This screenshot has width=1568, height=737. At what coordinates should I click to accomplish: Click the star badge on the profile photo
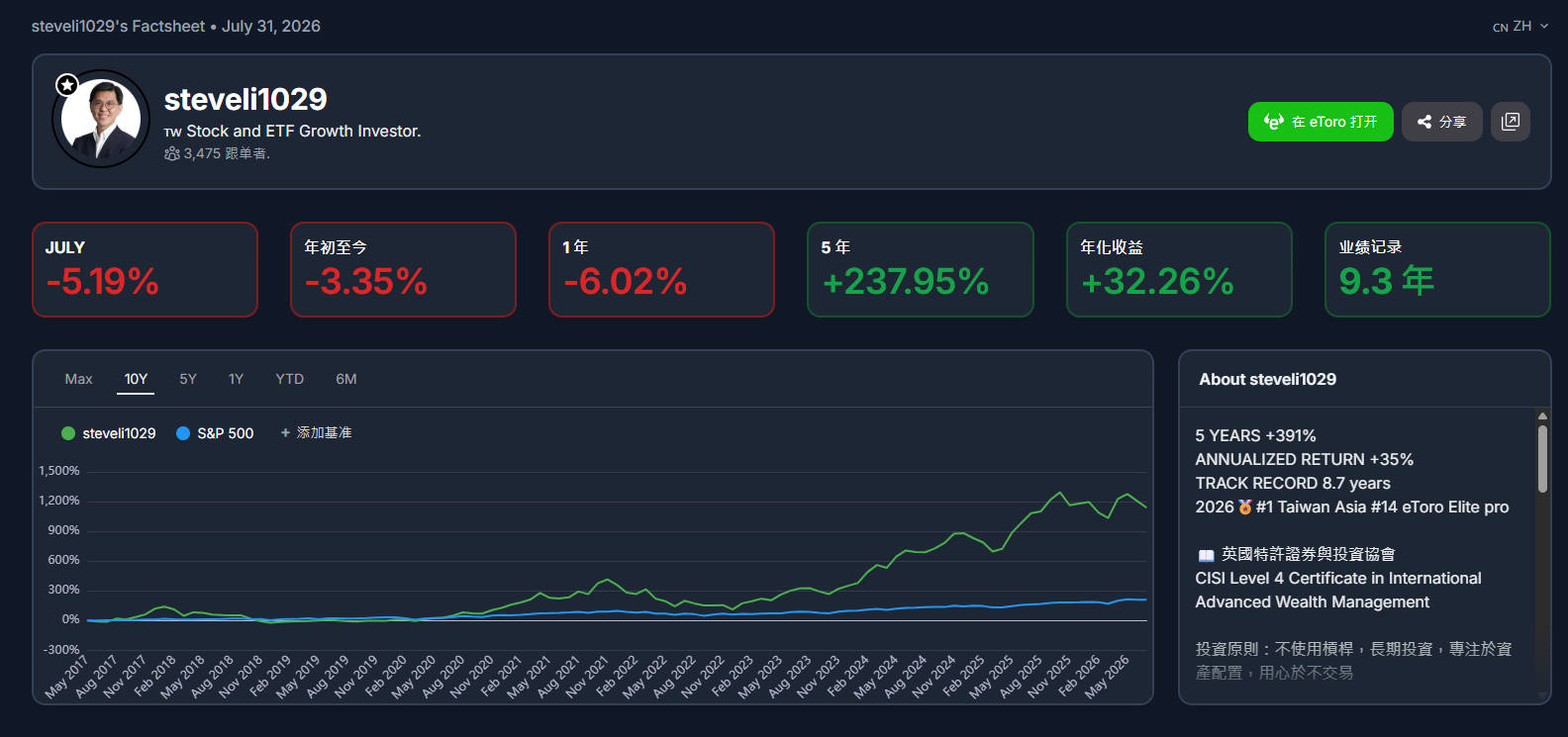(67, 85)
